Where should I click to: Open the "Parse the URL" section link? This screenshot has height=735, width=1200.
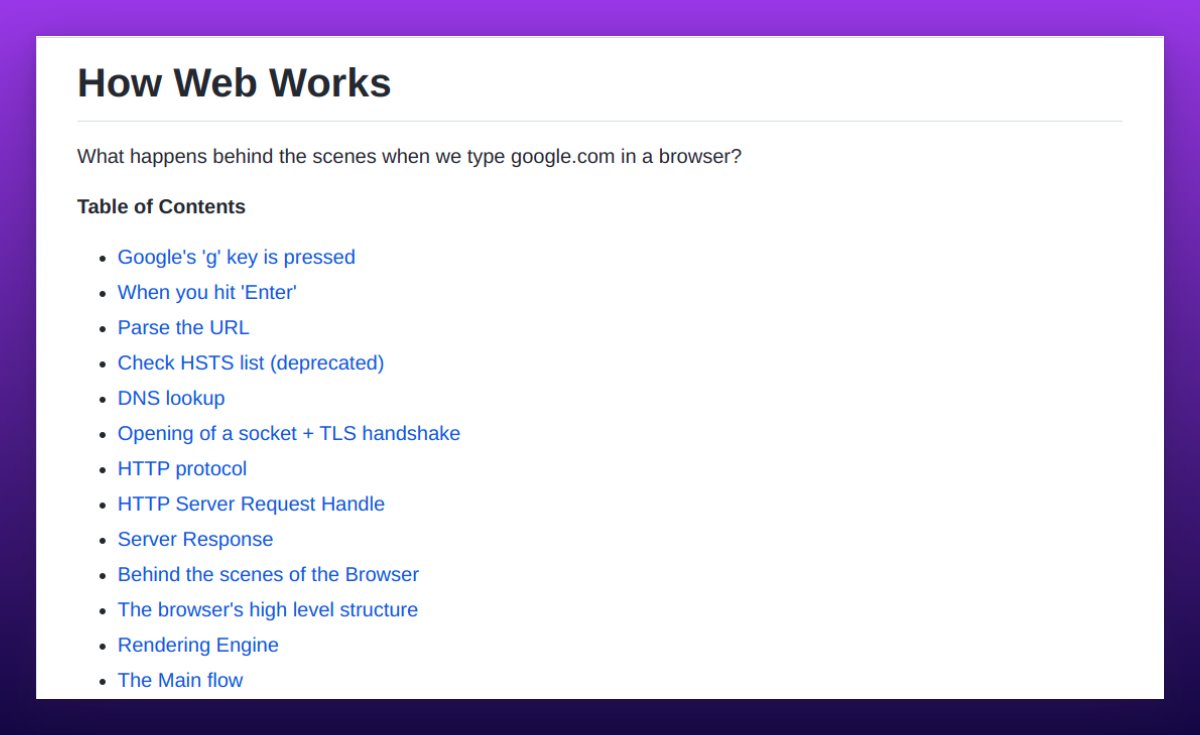pos(183,327)
